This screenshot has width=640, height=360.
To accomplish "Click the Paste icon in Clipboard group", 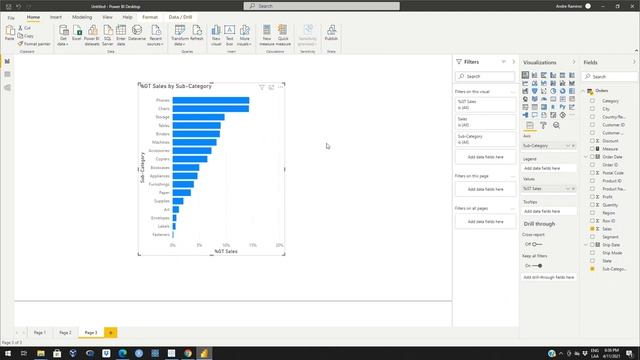I will 9,33.
